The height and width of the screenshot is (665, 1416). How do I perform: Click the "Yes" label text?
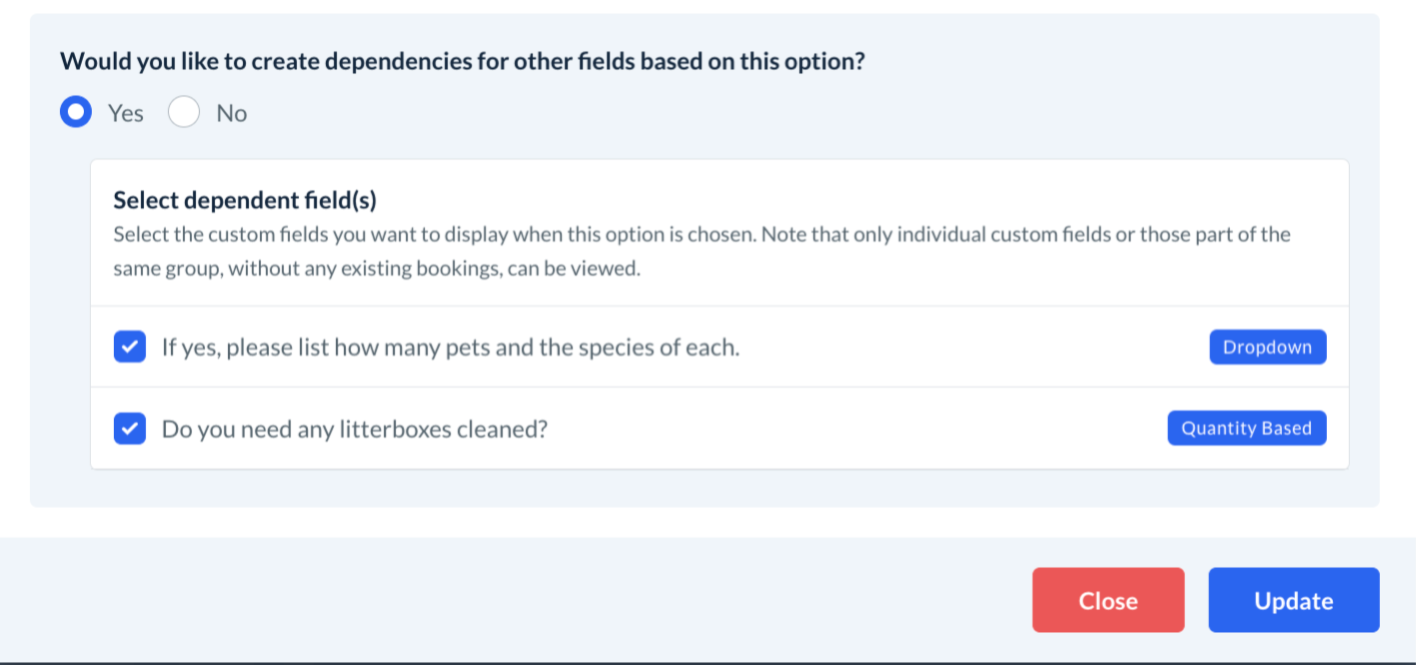pyautogui.click(x=126, y=114)
